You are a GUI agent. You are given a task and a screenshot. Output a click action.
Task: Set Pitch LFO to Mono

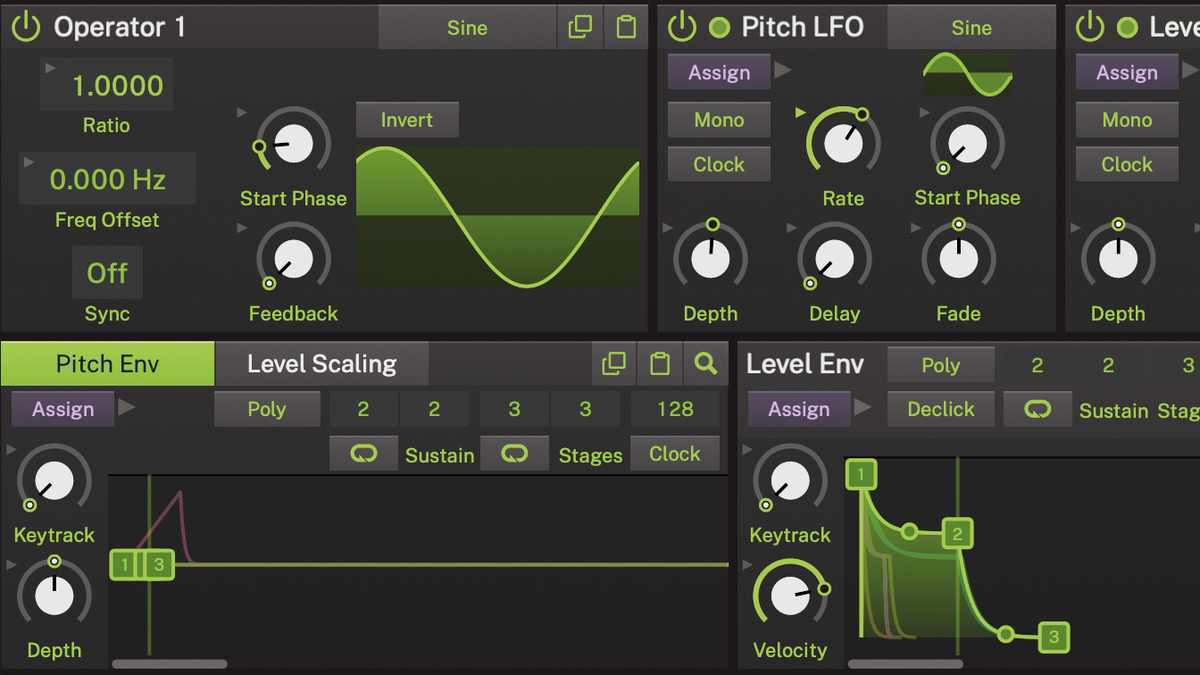pos(718,119)
